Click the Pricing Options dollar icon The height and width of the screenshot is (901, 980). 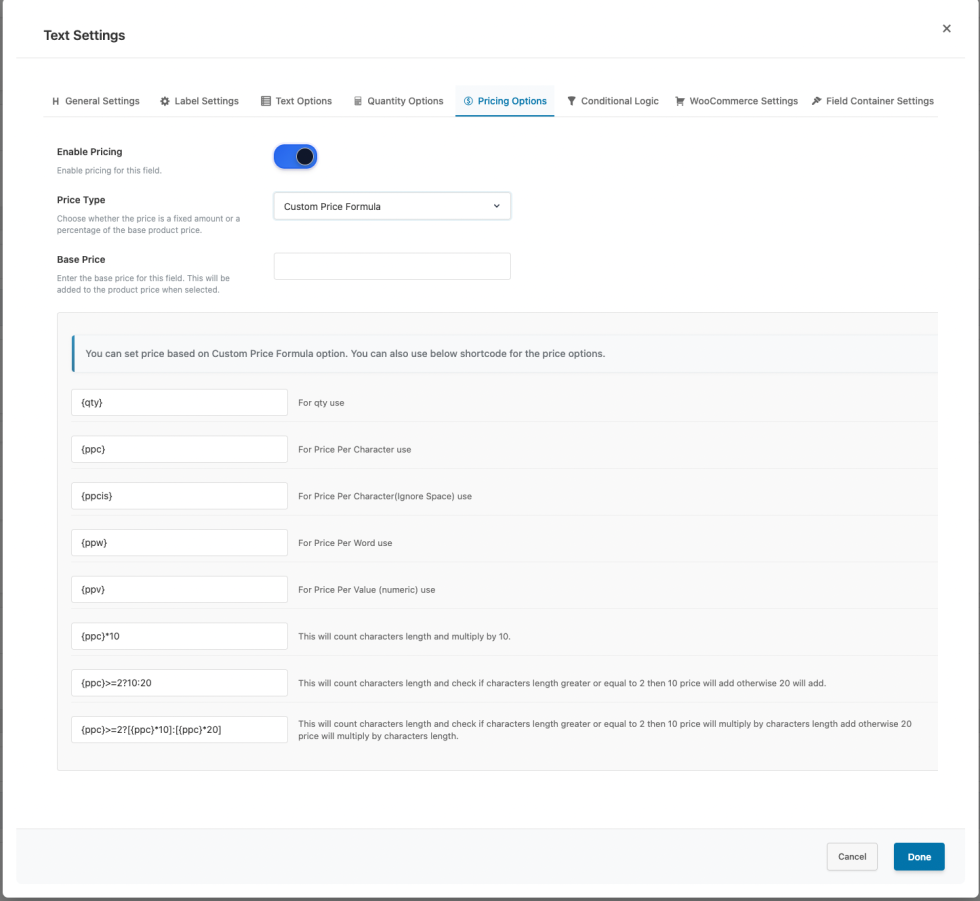pos(468,101)
